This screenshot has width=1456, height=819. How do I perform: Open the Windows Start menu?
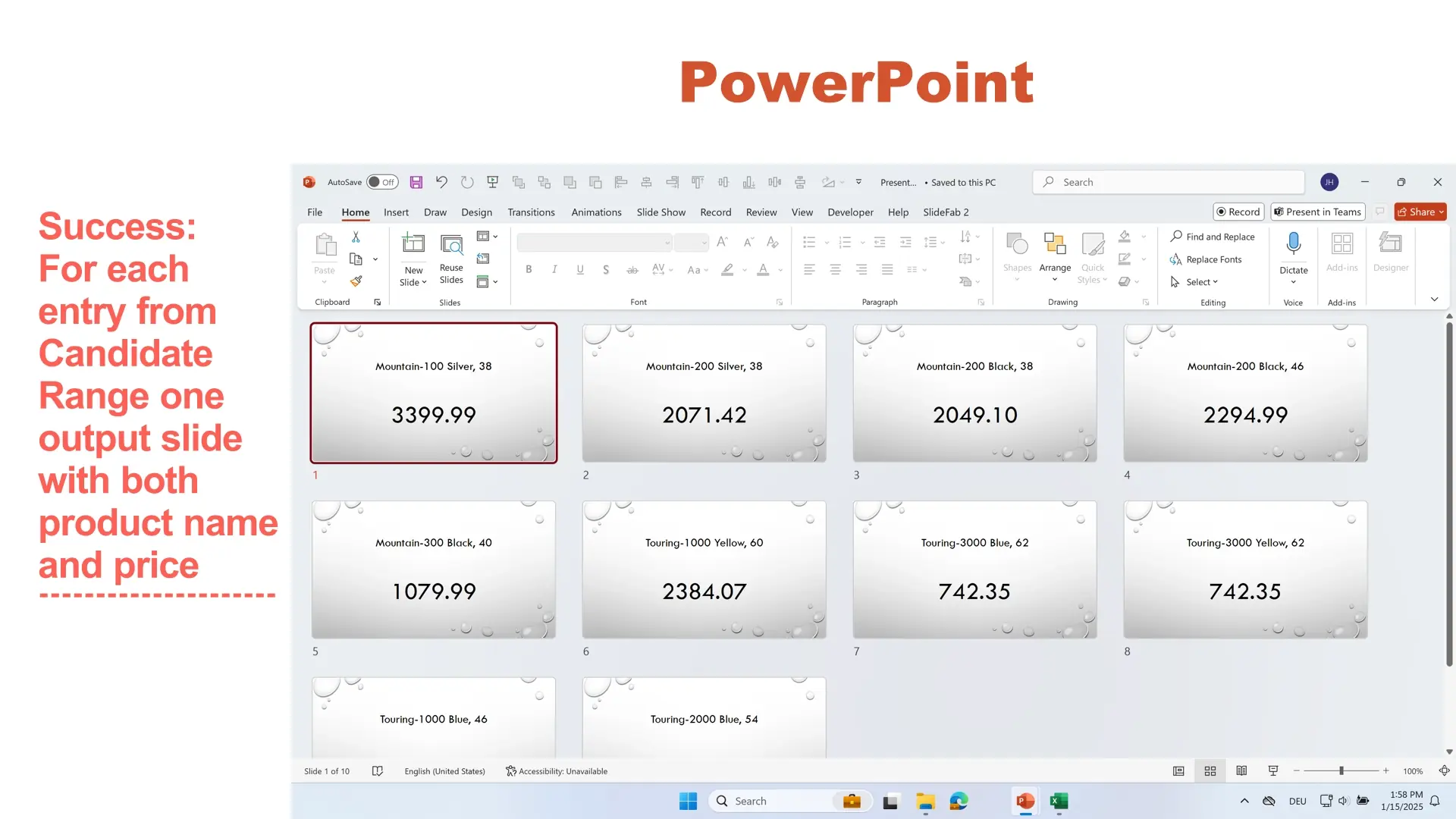point(688,801)
